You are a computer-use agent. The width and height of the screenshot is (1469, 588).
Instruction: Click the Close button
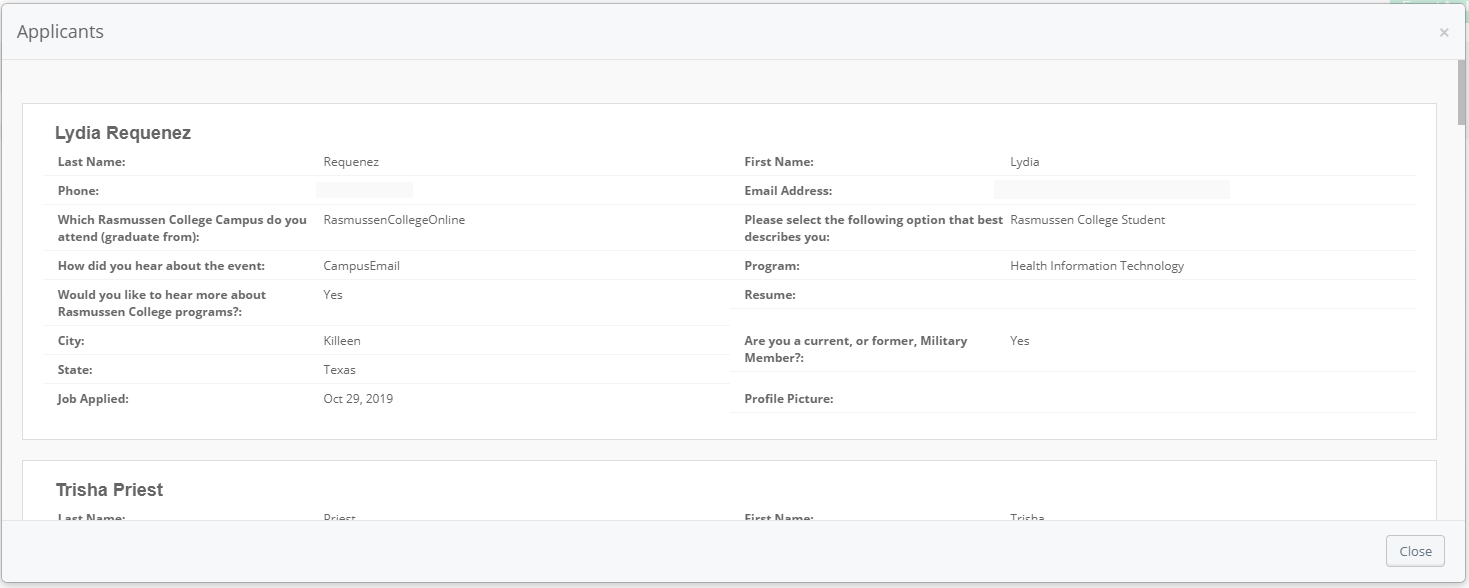pos(1415,551)
